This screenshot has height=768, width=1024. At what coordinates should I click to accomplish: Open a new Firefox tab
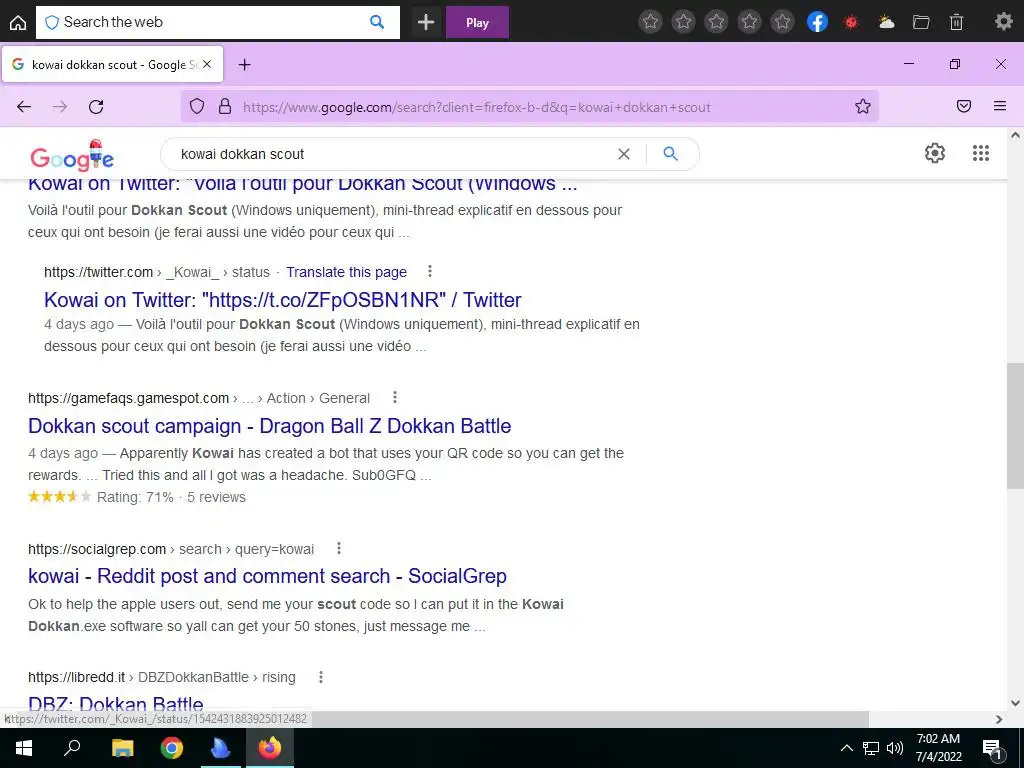244,65
